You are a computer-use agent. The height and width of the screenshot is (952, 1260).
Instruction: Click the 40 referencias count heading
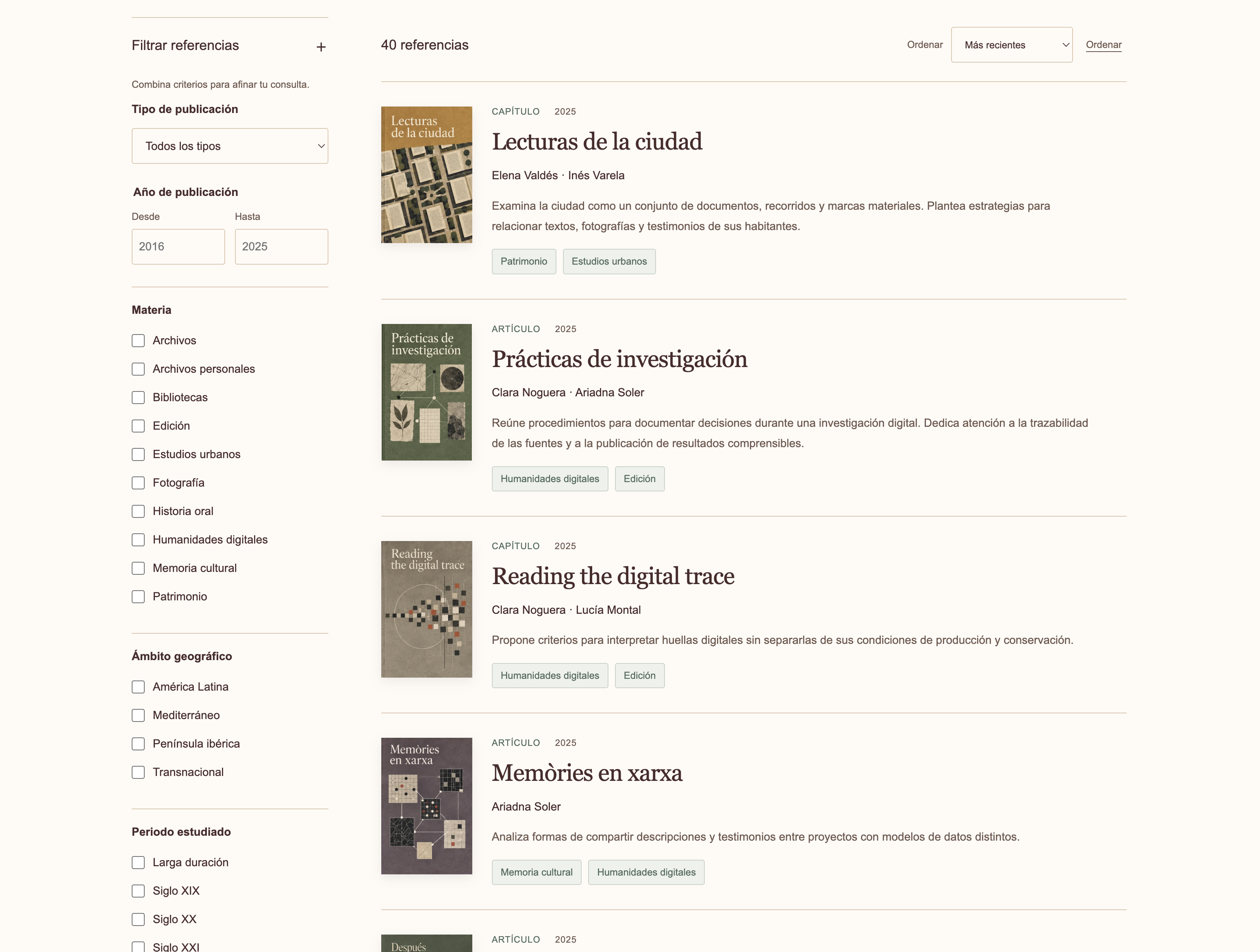click(x=424, y=45)
